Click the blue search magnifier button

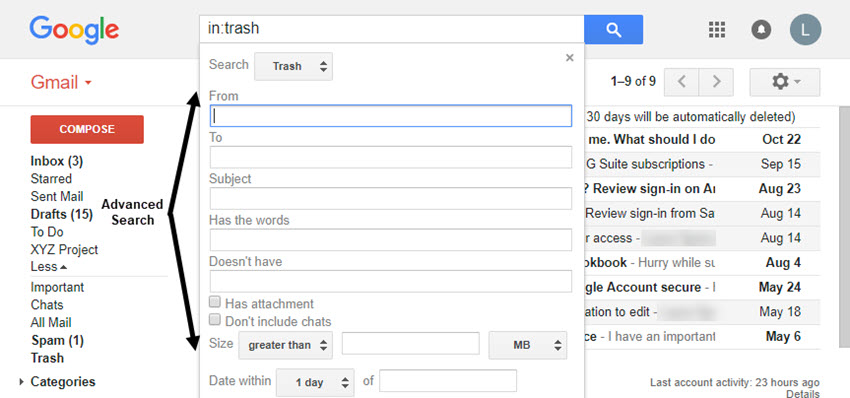(x=613, y=29)
